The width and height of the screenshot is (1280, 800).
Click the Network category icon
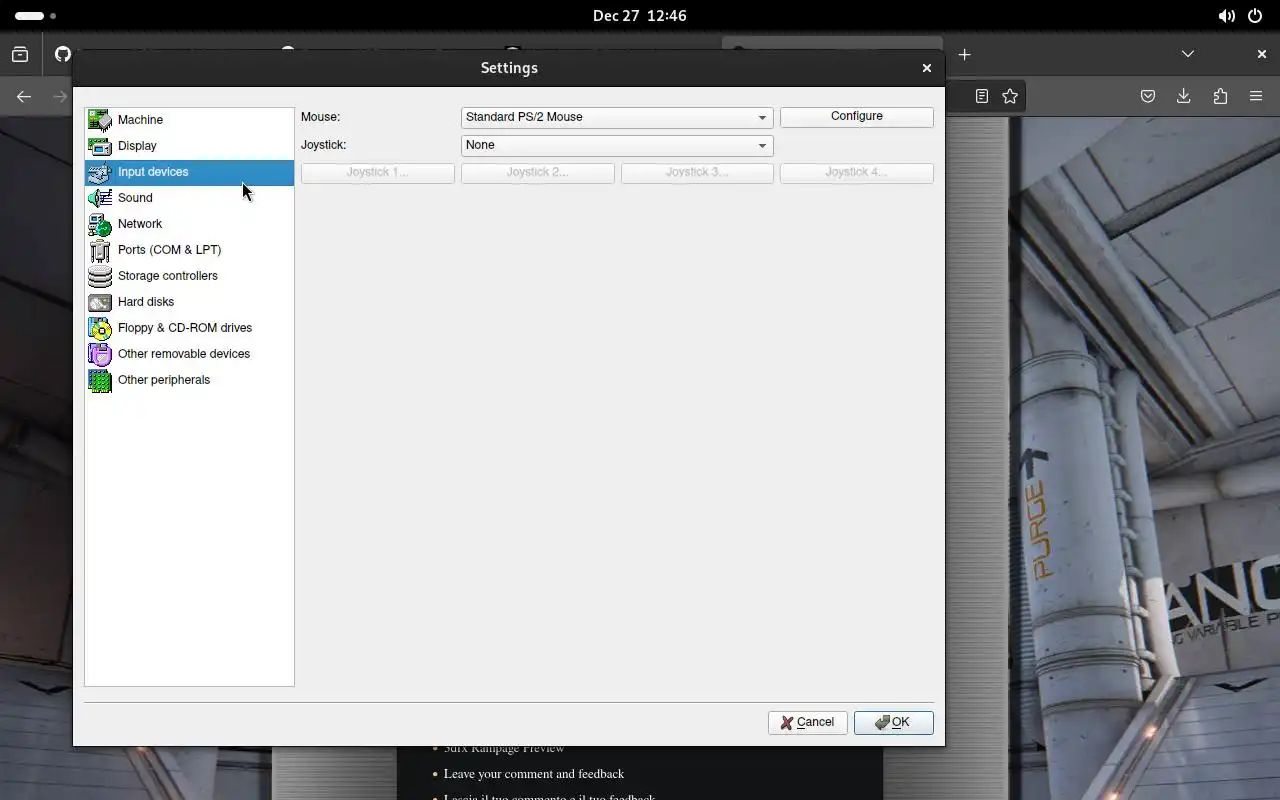(x=100, y=224)
